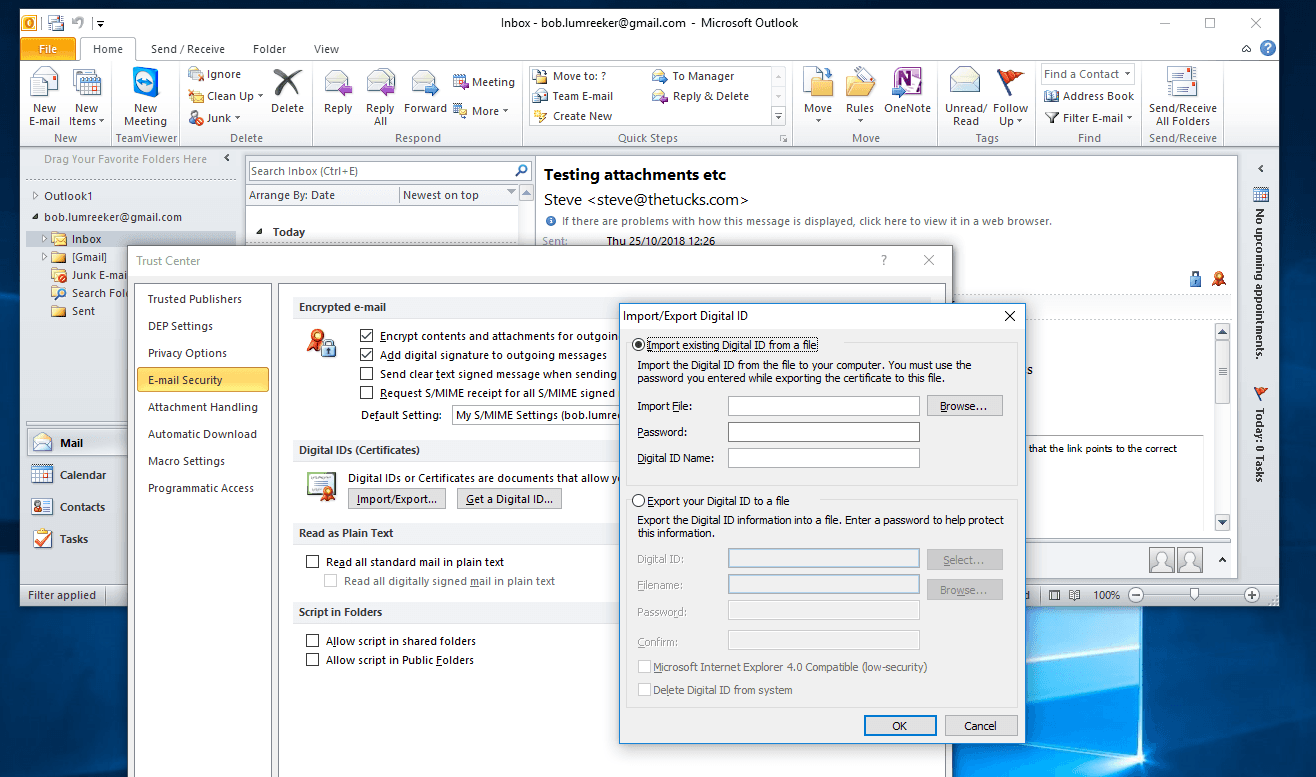Open the Clean Up dropdown

pos(226,96)
